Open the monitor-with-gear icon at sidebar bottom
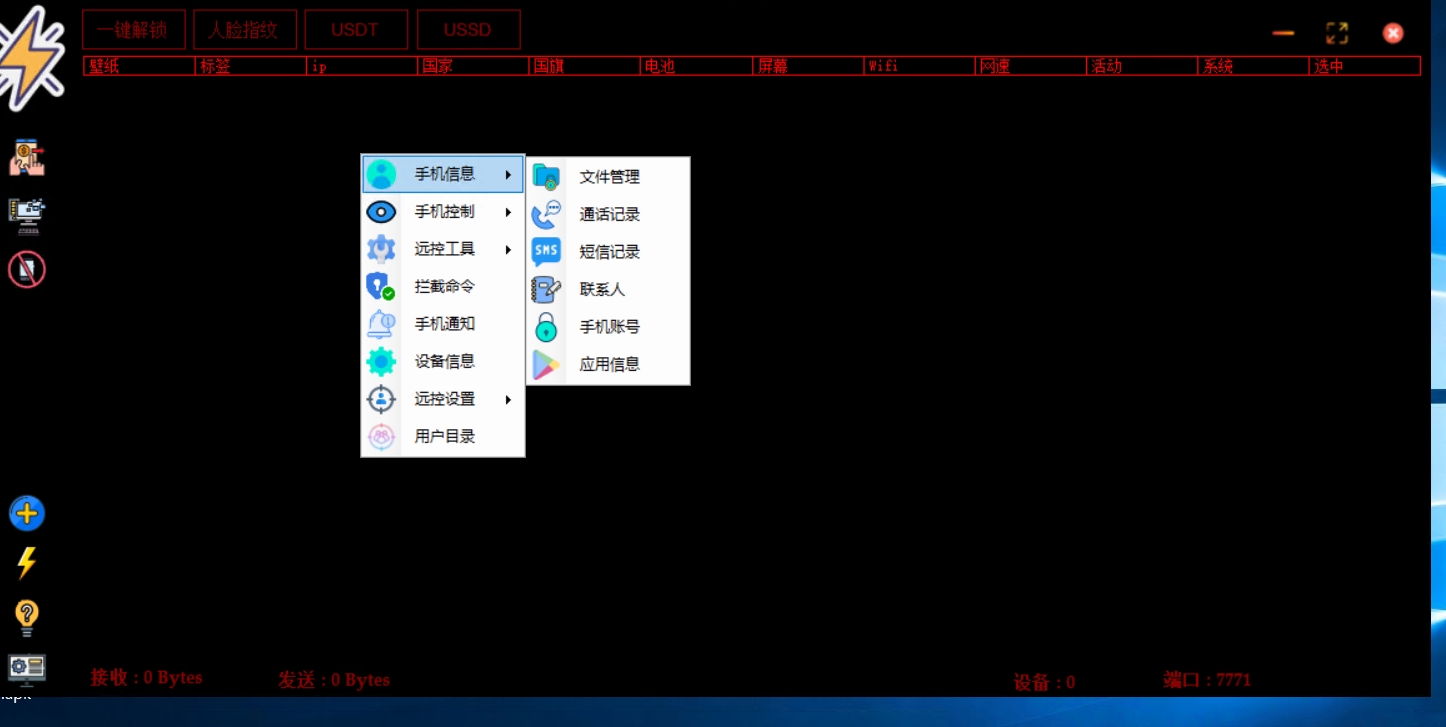The height and width of the screenshot is (727, 1446). (x=27, y=669)
